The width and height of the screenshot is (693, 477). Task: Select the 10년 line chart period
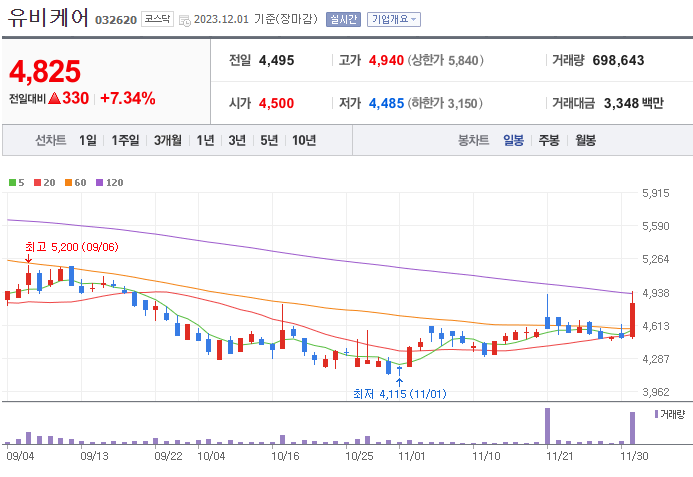304,141
